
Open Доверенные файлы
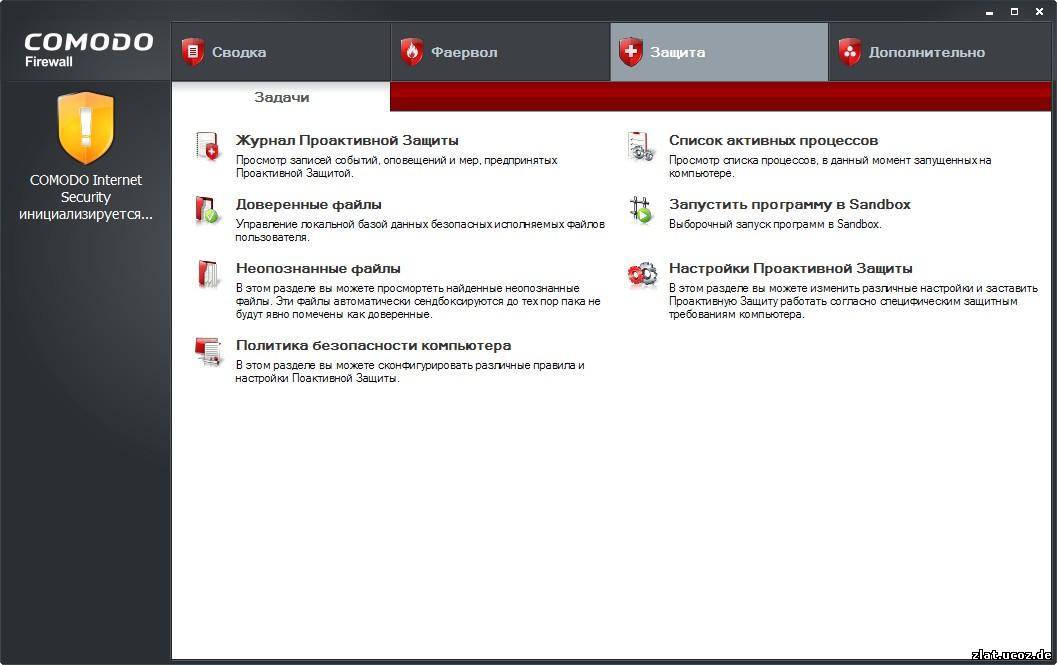(x=309, y=204)
